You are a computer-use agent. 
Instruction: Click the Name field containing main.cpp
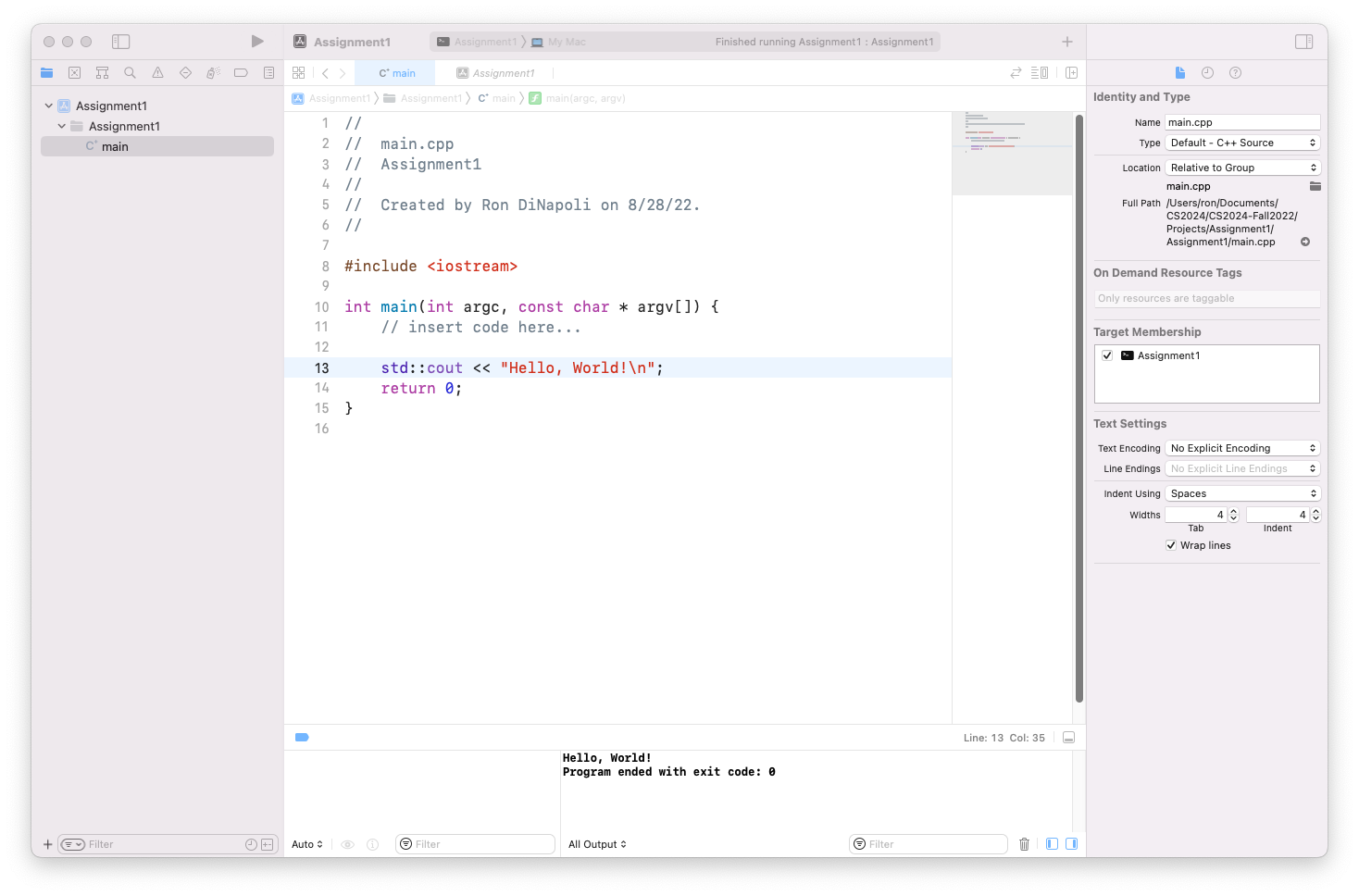pos(1241,122)
